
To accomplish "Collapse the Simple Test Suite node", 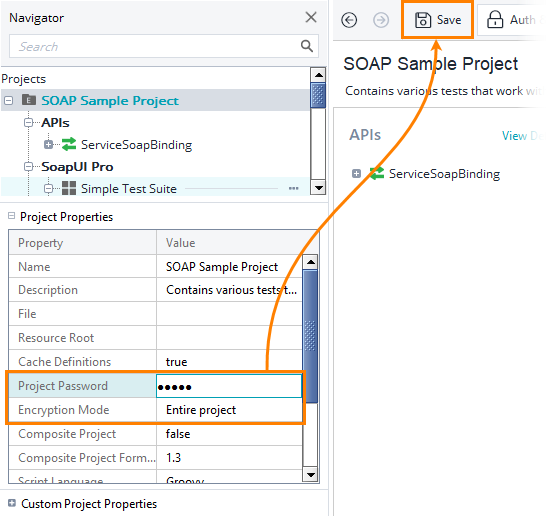I will (48, 189).
